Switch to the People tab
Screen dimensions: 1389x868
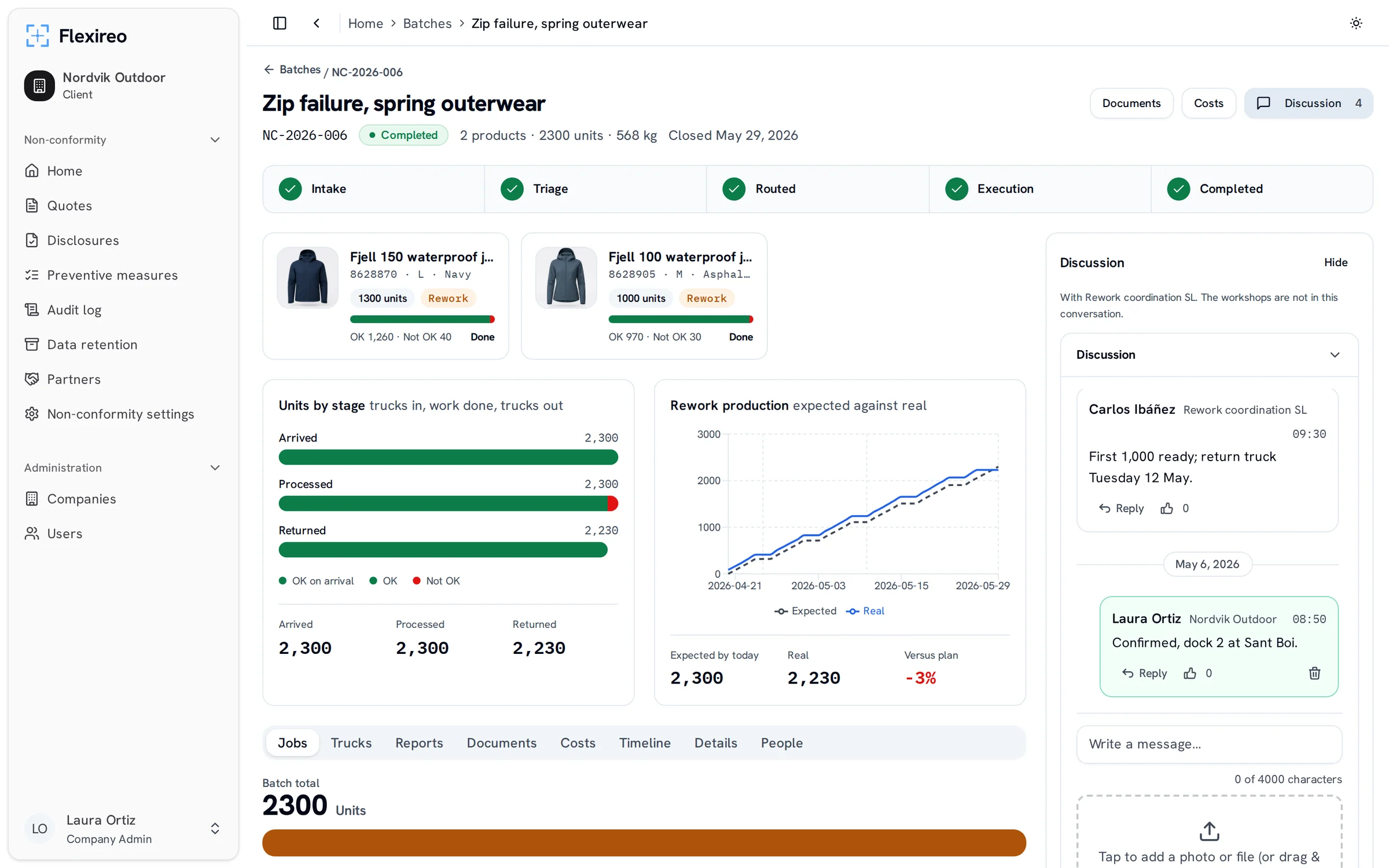coord(781,743)
